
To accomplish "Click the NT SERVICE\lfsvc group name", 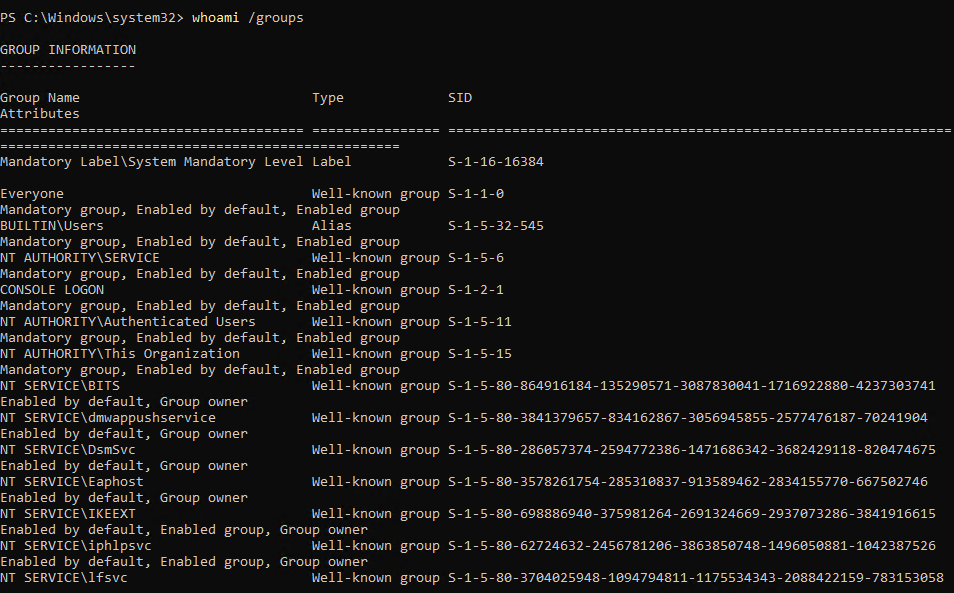I will tap(64, 578).
